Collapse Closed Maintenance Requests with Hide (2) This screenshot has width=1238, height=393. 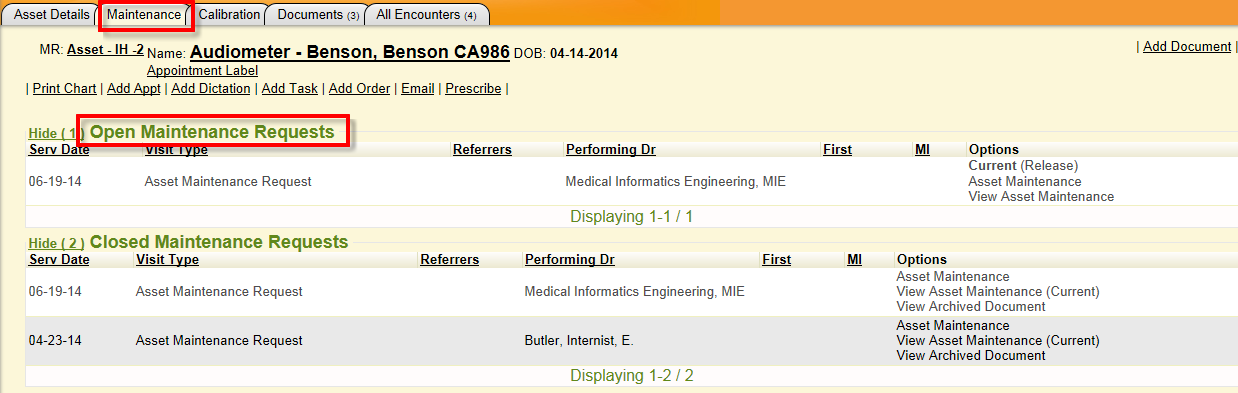click(x=57, y=243)
